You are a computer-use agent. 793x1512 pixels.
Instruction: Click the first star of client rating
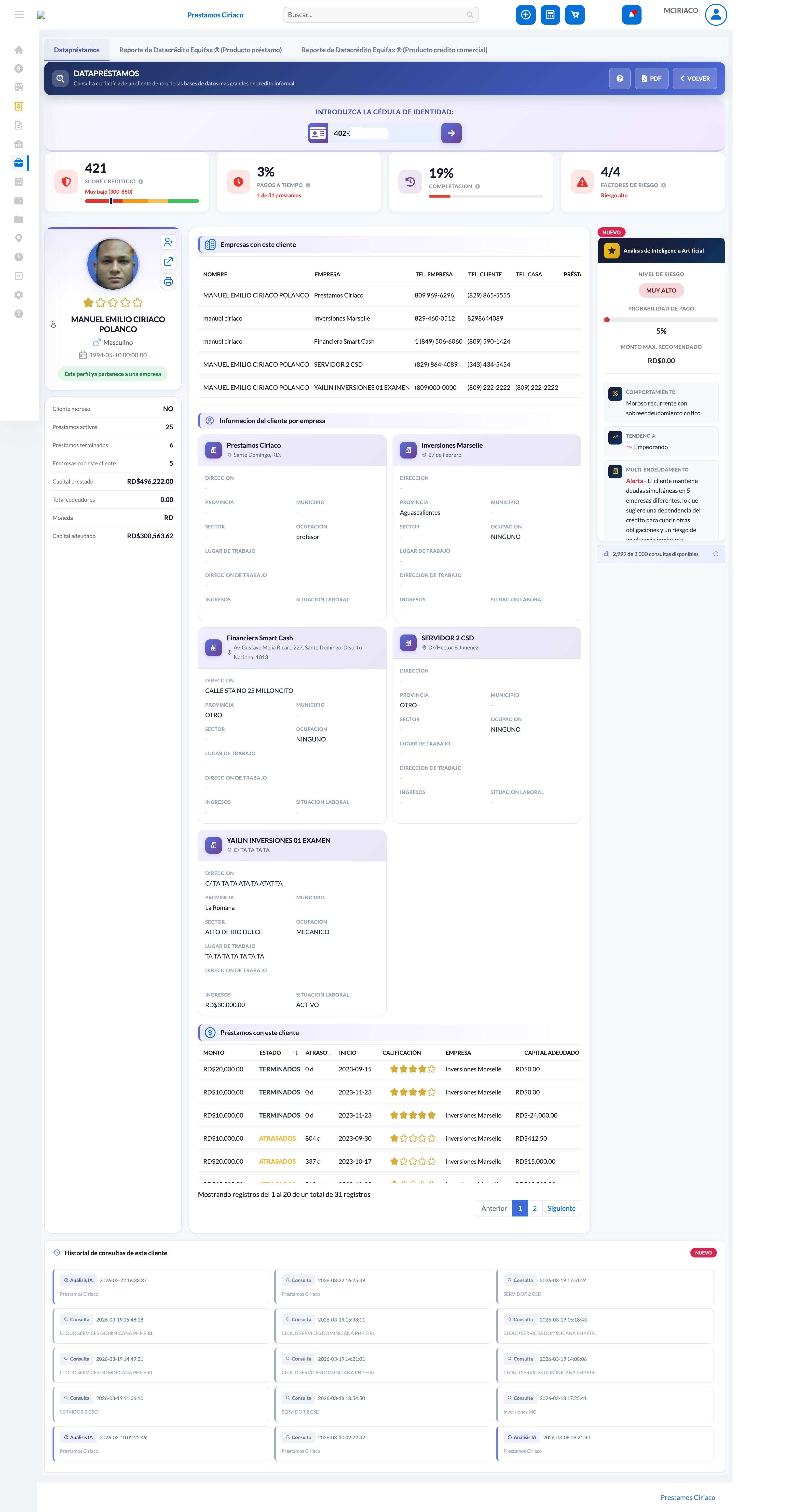88,303
